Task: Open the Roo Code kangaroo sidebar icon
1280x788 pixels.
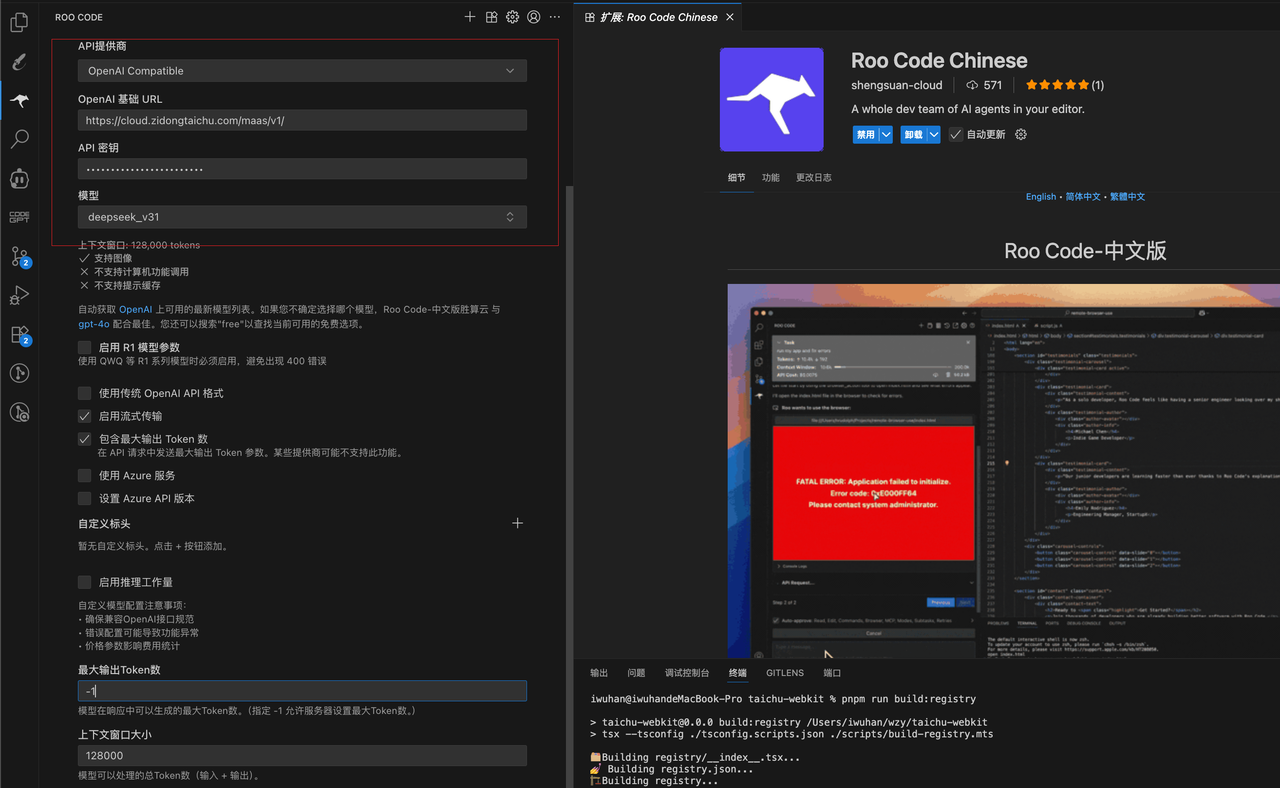Action: click(x=19, y=101)
